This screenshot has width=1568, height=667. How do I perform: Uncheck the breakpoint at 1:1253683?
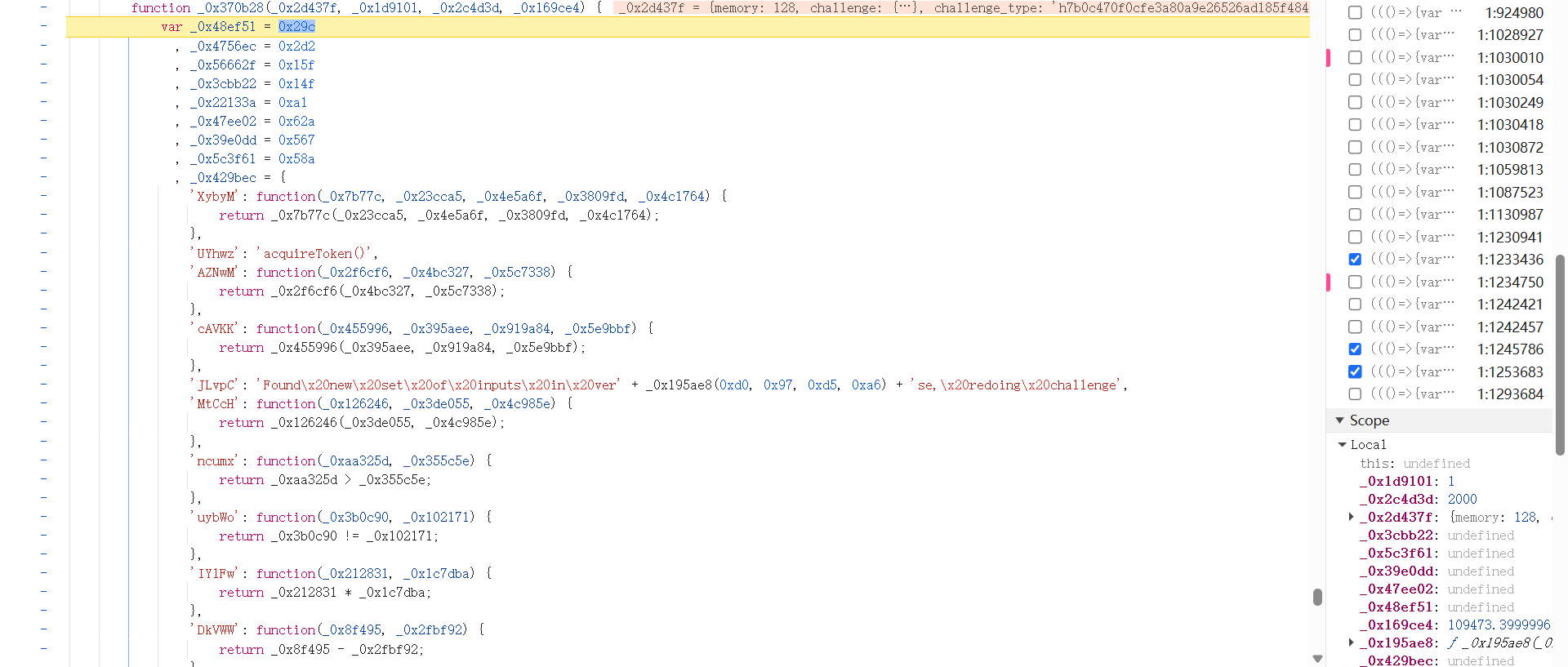(x=1355, y=371)
